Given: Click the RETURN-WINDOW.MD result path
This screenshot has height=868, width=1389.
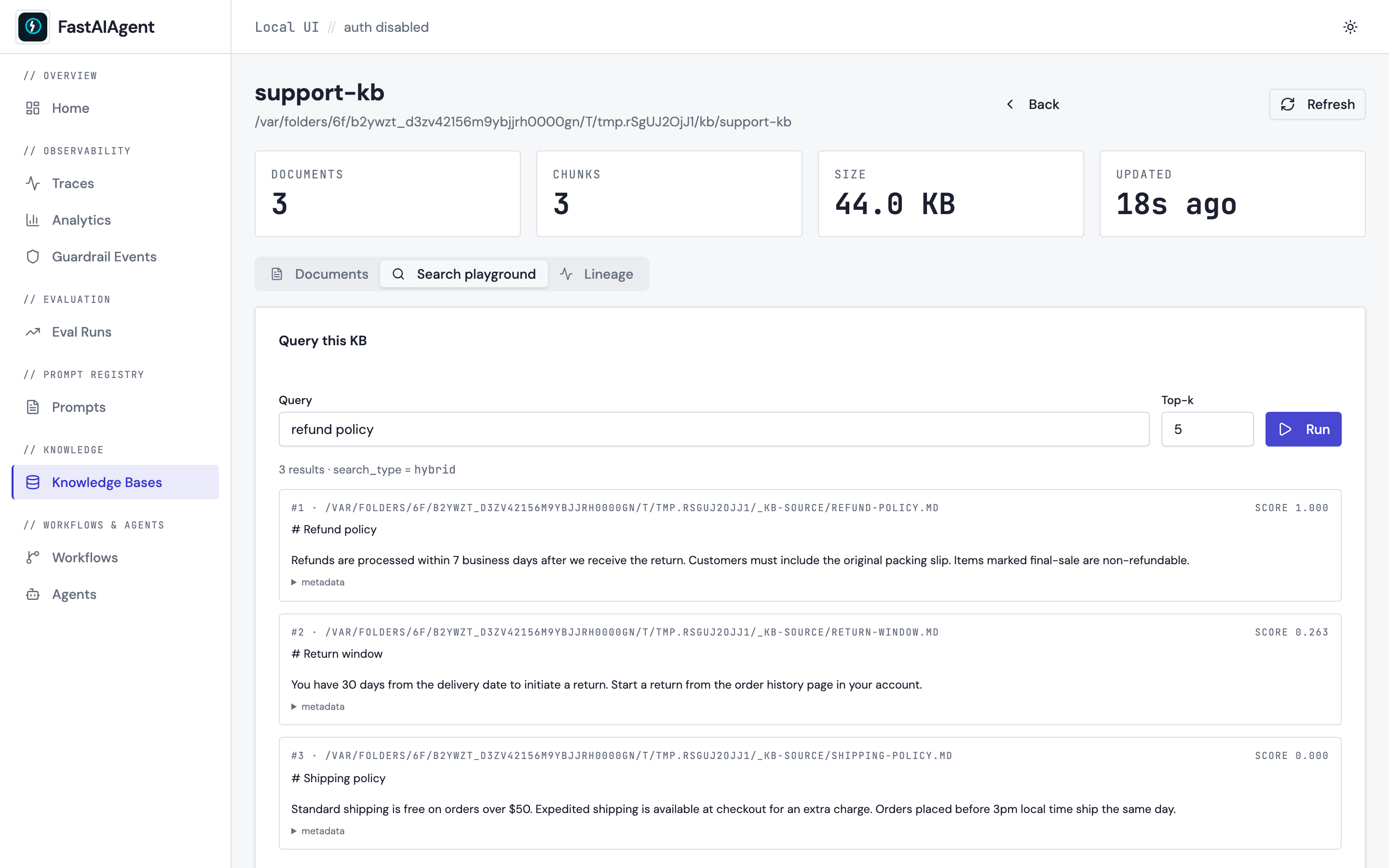Looking at the screenshot, I should tap(631, 633).
